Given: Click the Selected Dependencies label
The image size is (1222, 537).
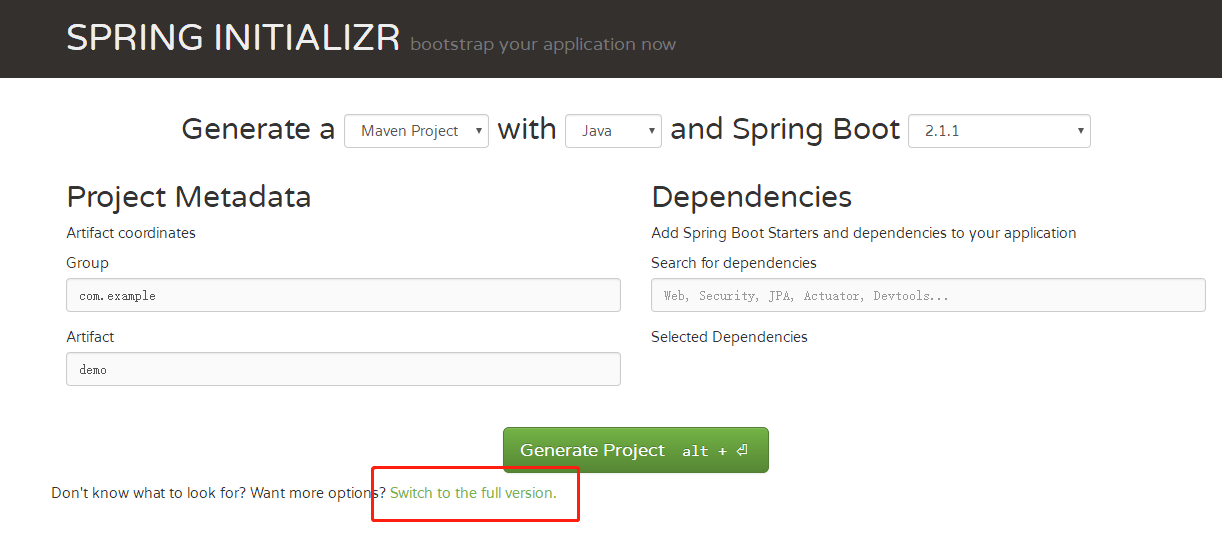Looking at the screenshot, I should [729, 337].
